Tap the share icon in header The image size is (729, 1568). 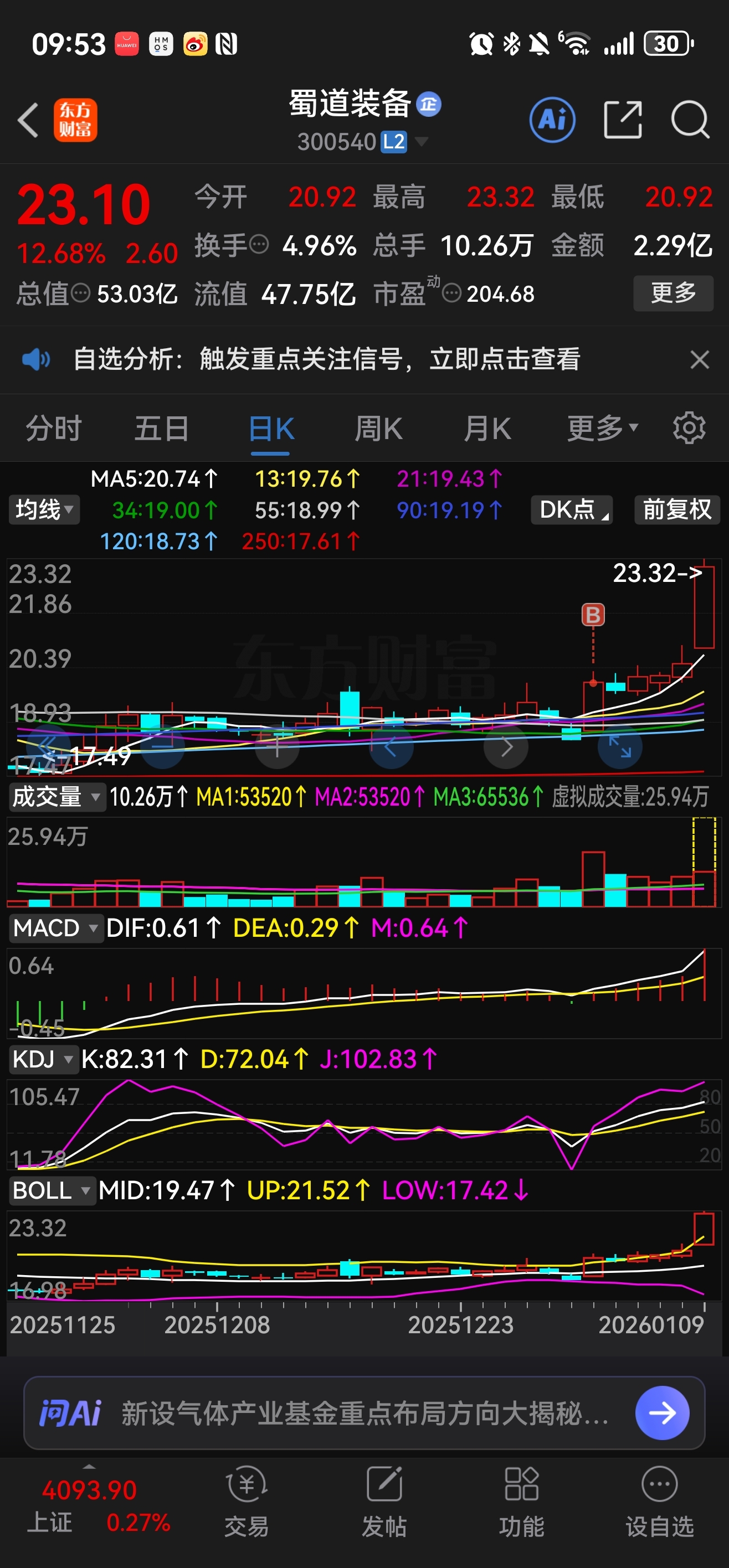tap(623, 120)
